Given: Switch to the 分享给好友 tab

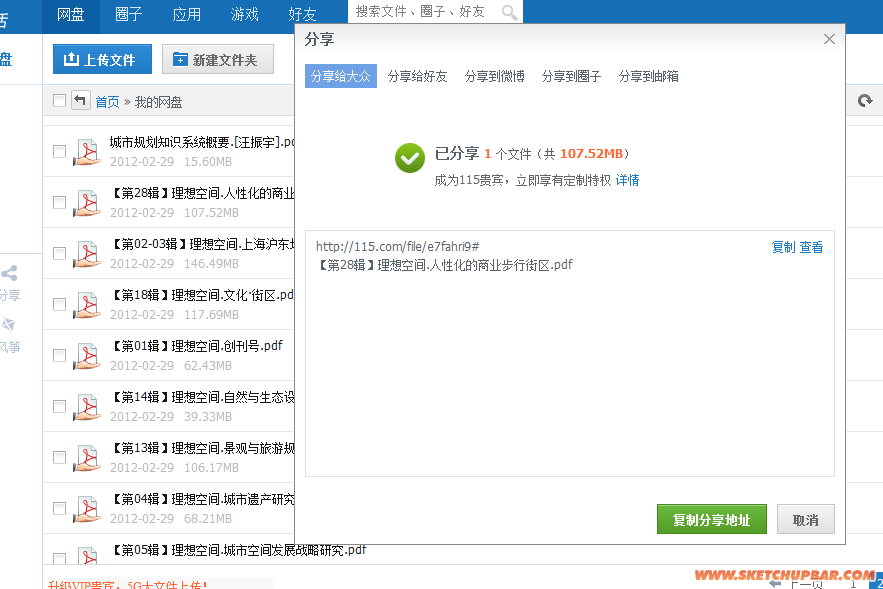Looking at the screenshot, I should click(417, 76).
